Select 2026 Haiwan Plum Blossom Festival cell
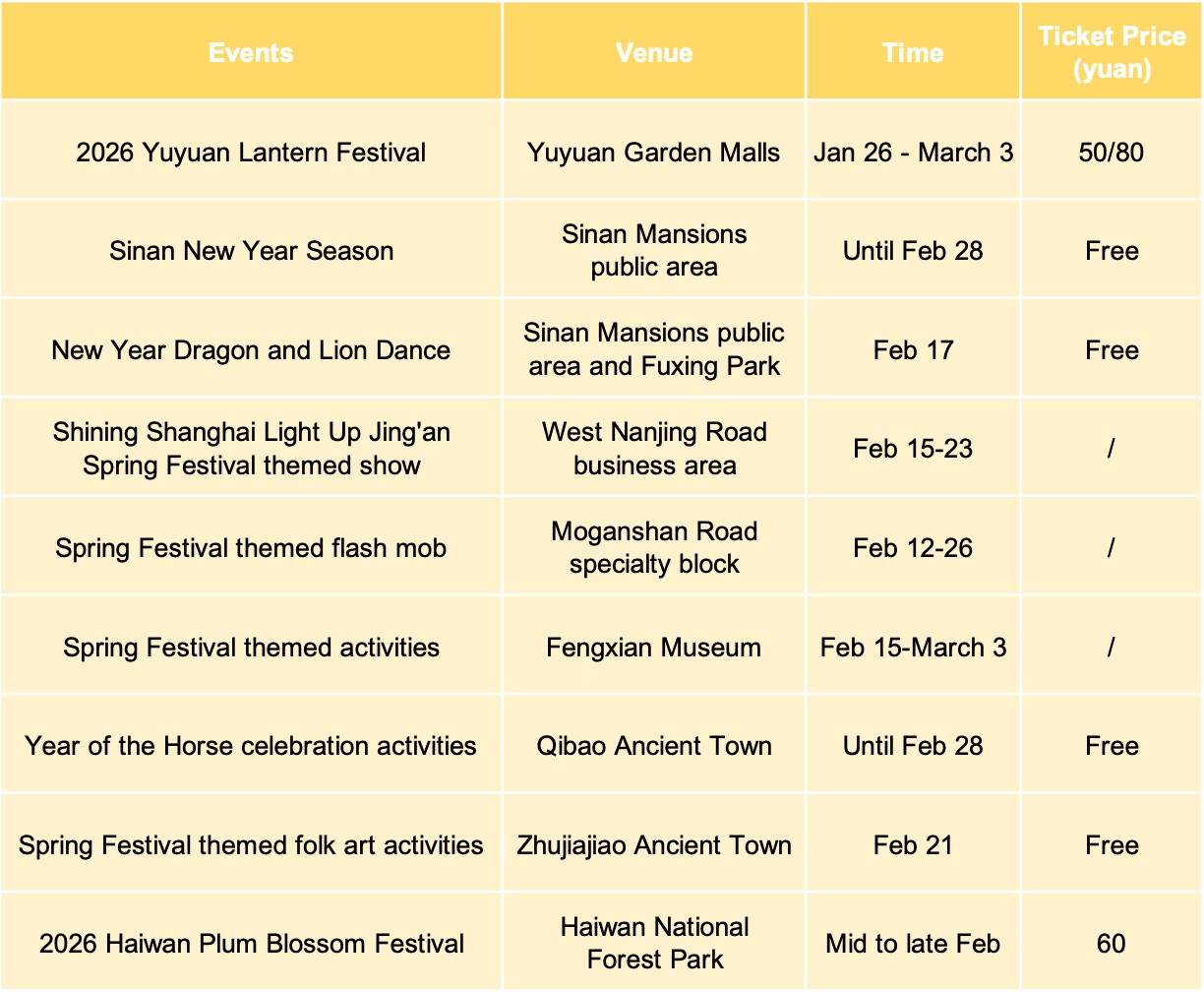1204x992 pixels. click(251, 944)
